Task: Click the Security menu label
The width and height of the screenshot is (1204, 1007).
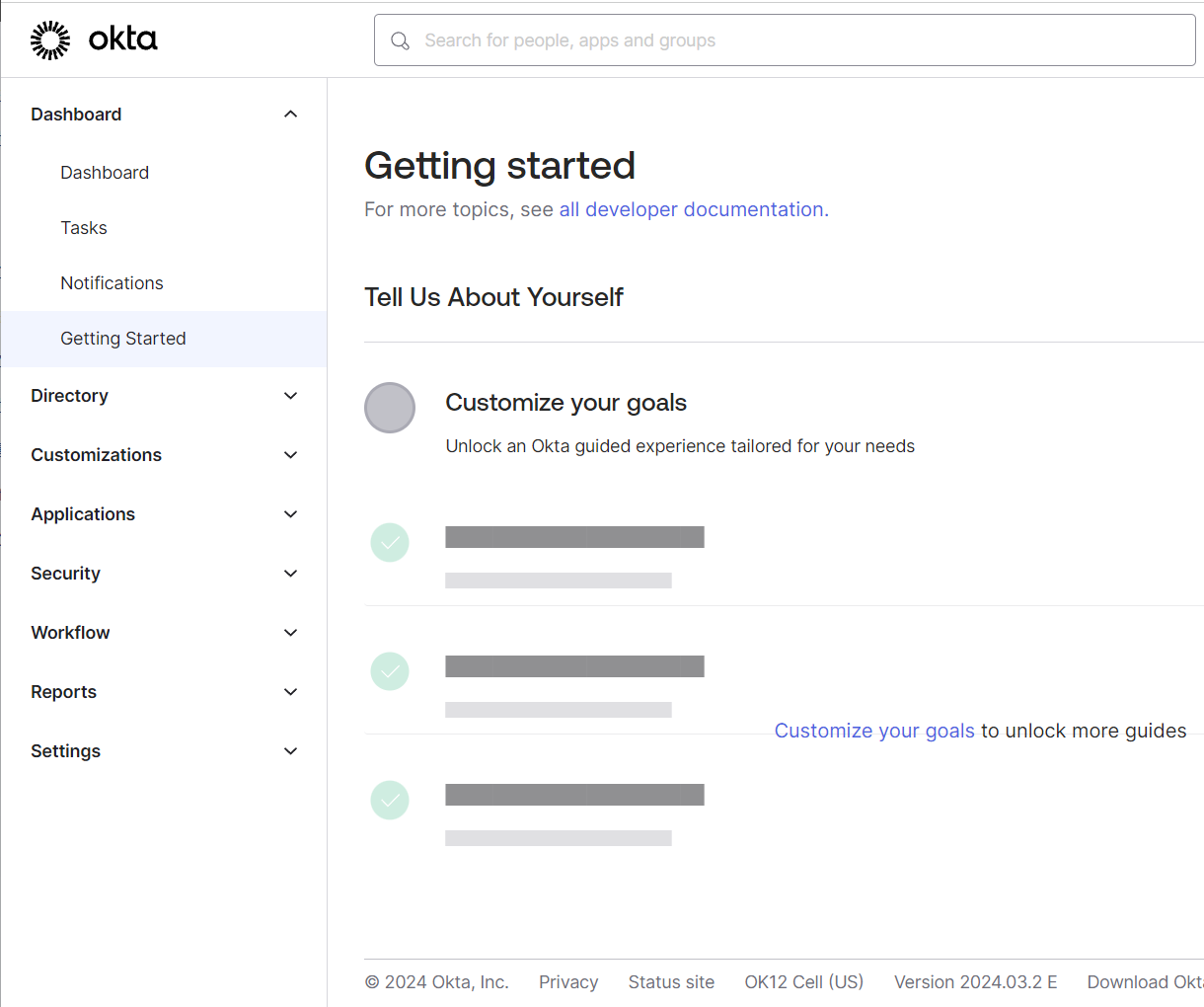Action: tap(65, 574)
